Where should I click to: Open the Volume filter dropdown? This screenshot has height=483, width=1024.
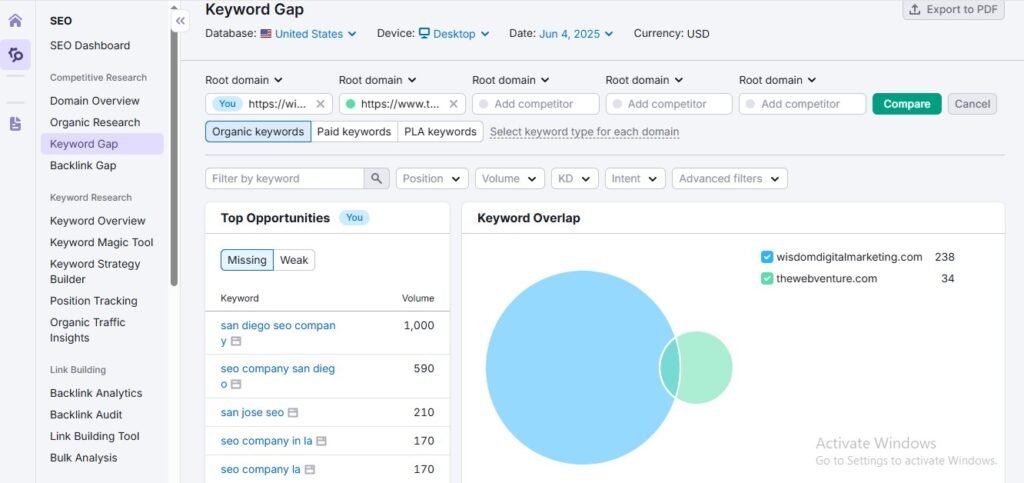(x=509, y=178)
